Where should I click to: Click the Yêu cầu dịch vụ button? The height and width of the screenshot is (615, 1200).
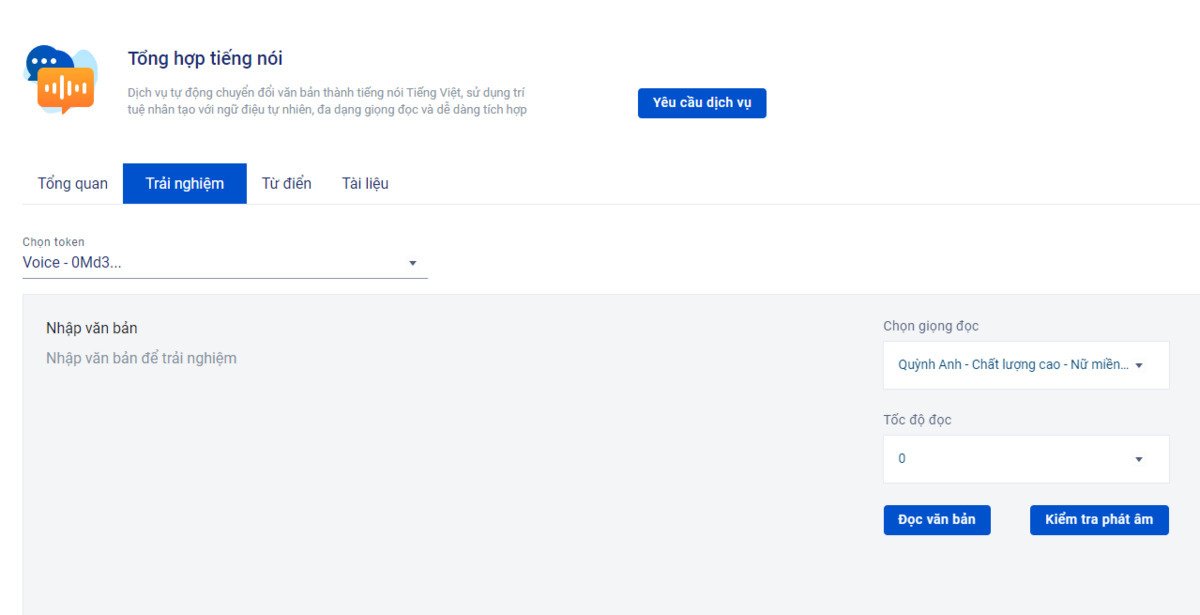pyautogui.click(x=702, y=103)
